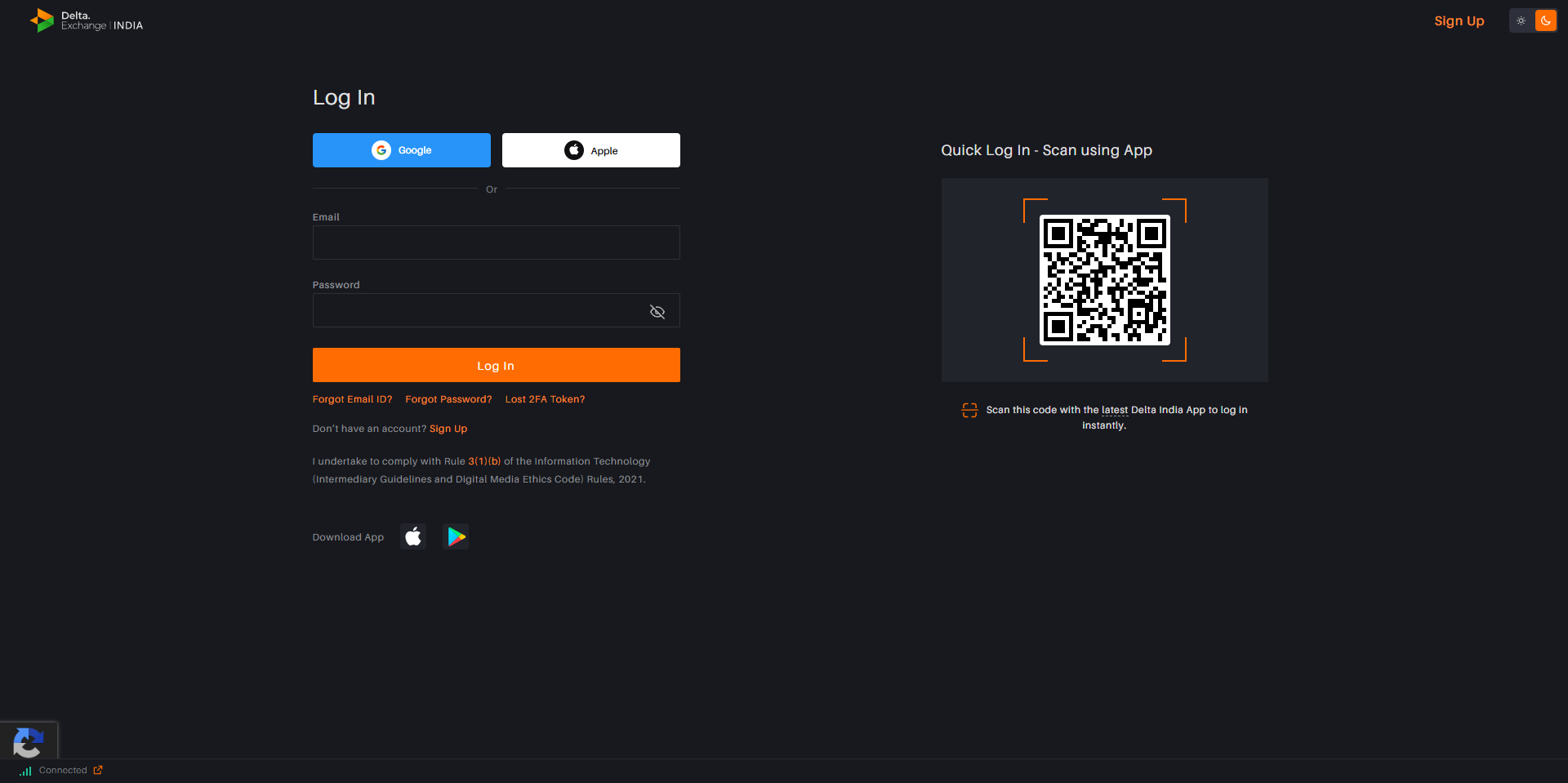Click Sign Up beside "Don't have an account?"
This screenshot has width=1568, height=783.
[x=448, y=429]
